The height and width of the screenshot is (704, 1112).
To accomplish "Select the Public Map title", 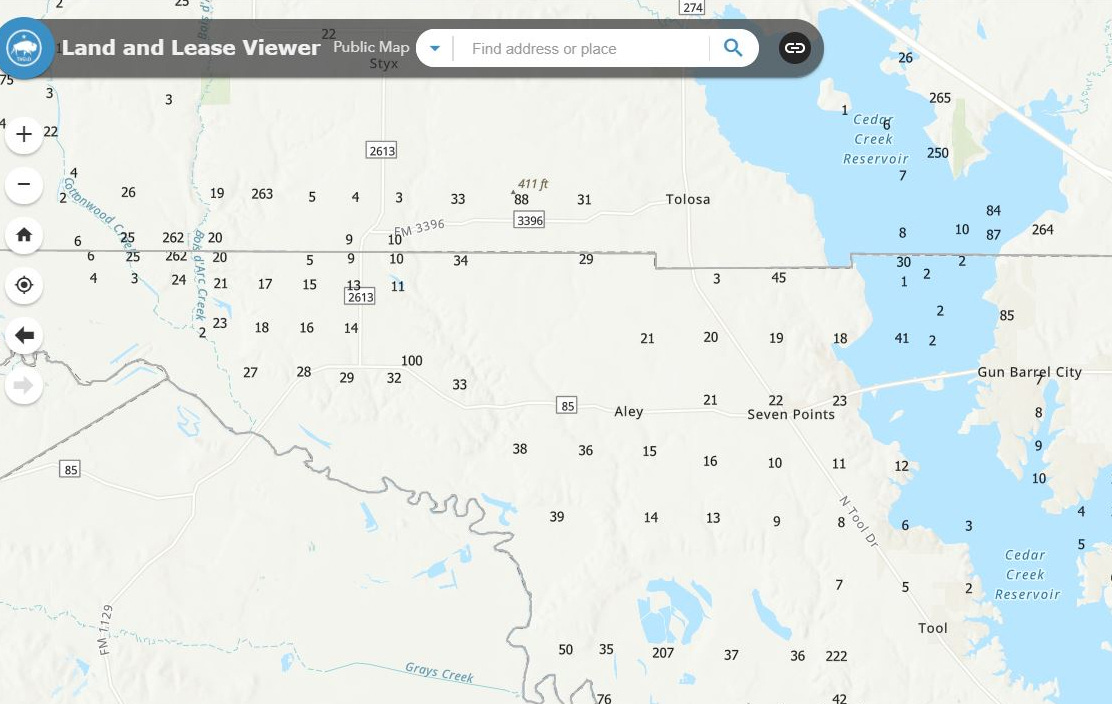I will tap(370, 46).
